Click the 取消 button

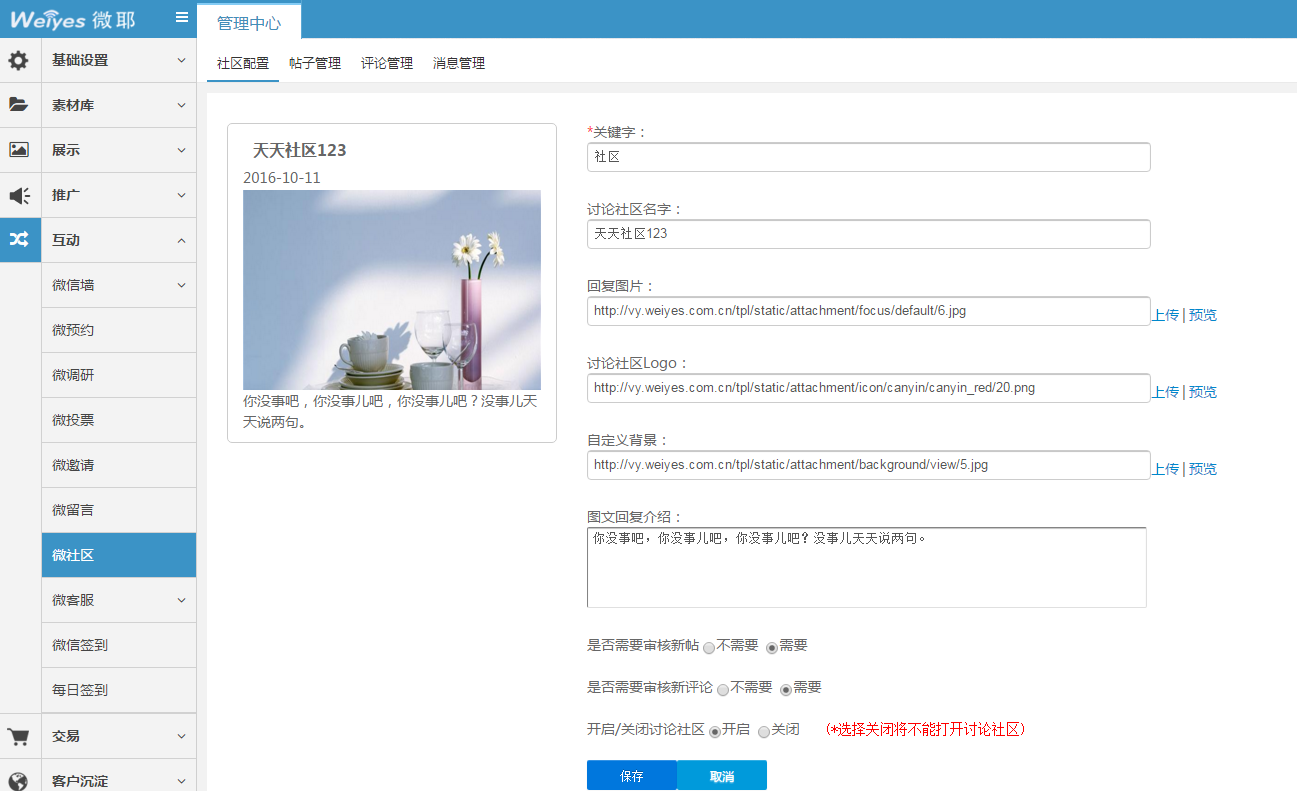722,776
